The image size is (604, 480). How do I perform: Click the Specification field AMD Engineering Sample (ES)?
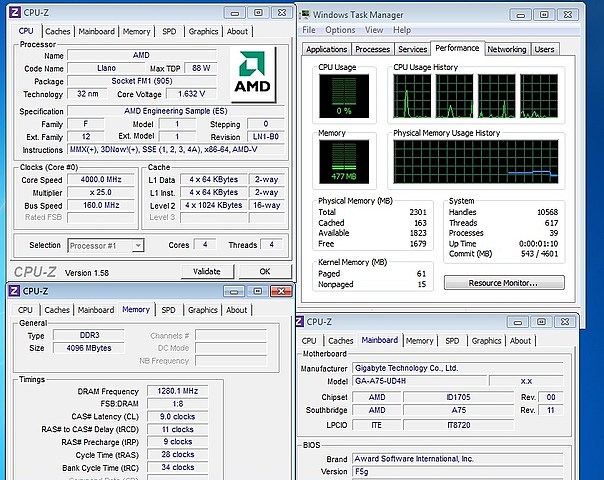(176, 111)
